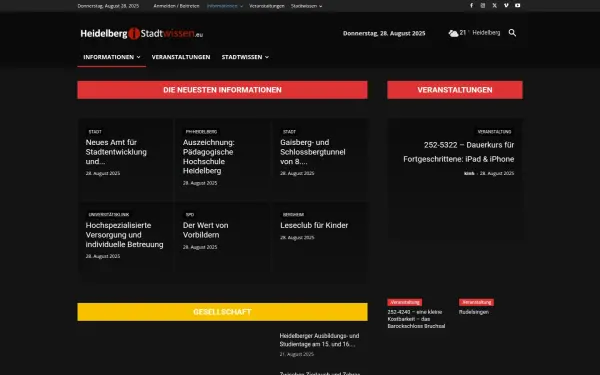
Task: Open the Instagram social icon
Action: pyautogui.click(x=483, y=6)
